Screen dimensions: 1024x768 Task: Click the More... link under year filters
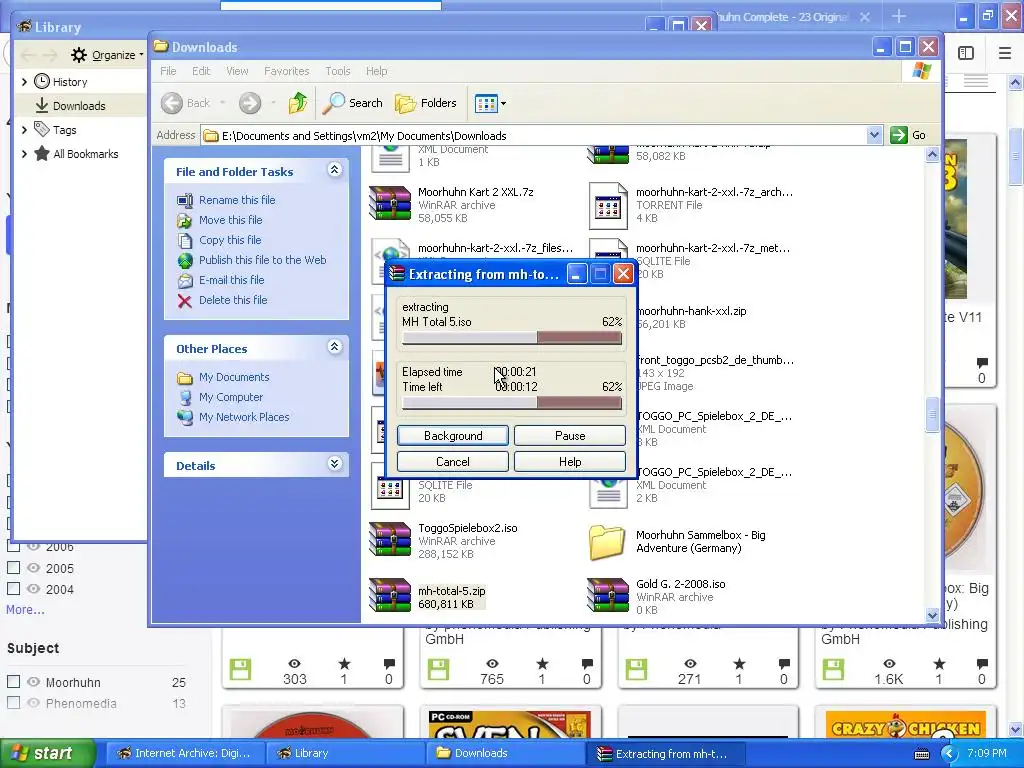point(25,609)
